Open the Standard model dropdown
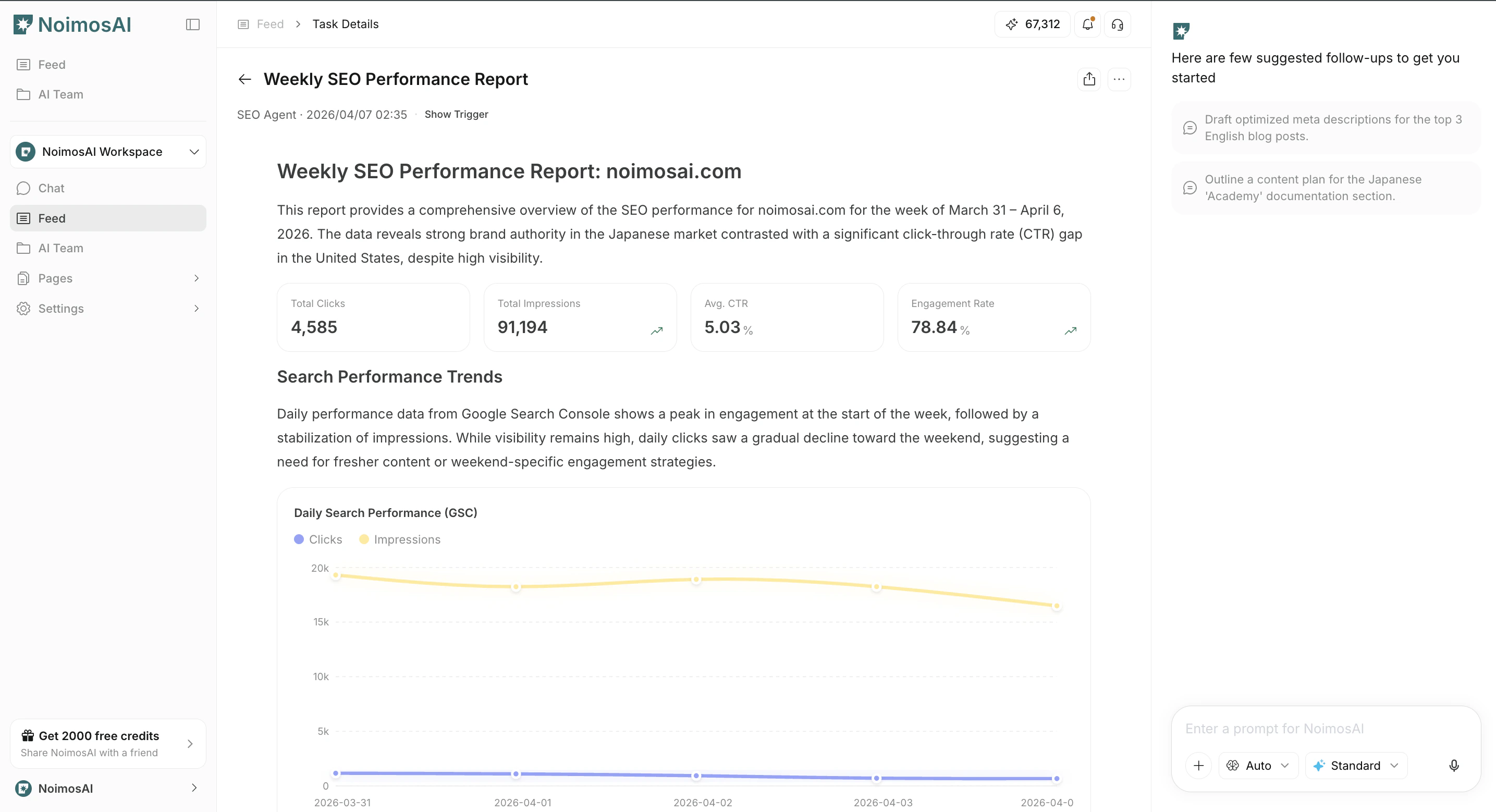Viewport: 1496px width, 812px height. (x=1355, y=766)
